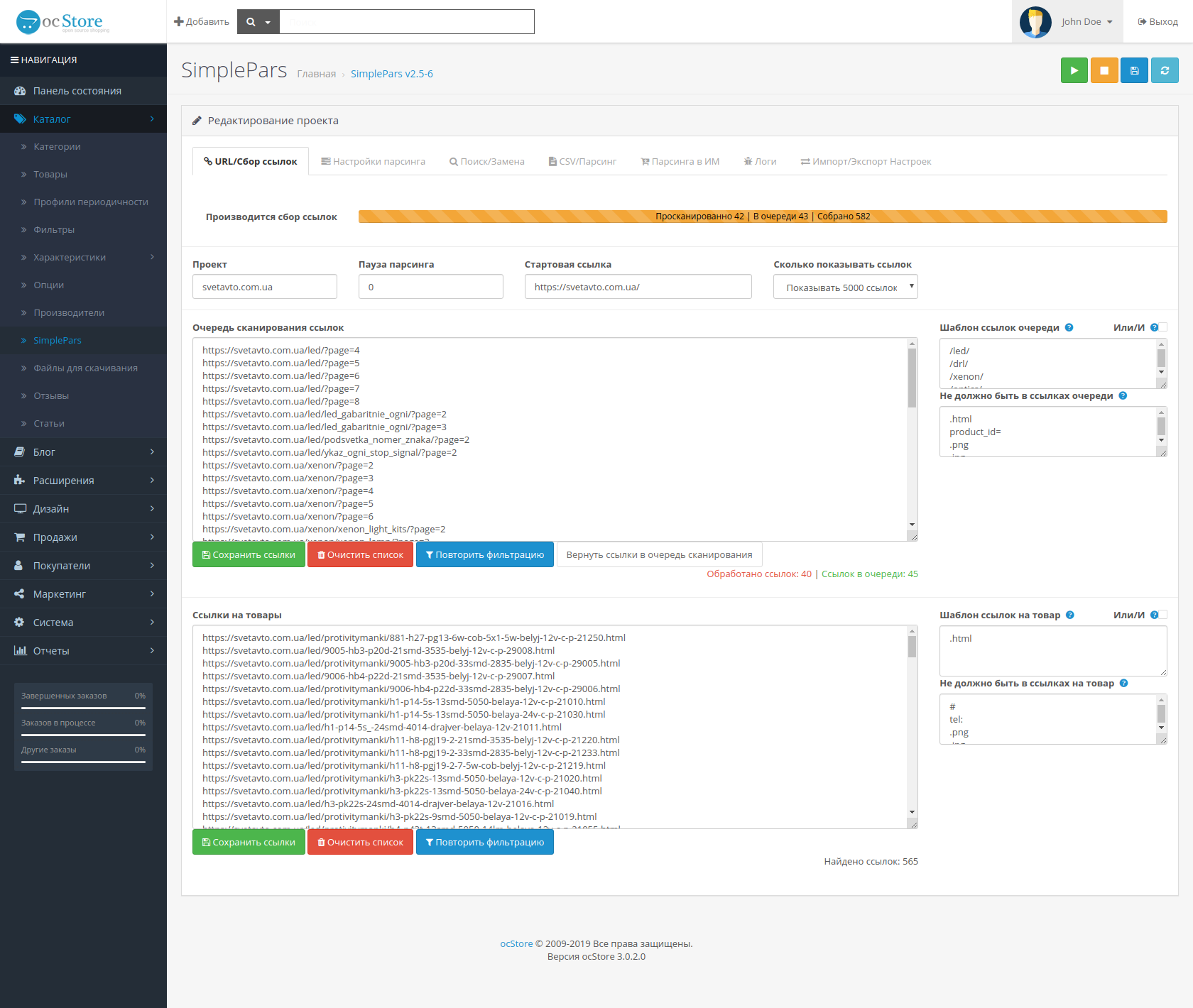1193x1008 pixels.
Task: Open help icon next to product Или/И
Action: (1154, 615)
